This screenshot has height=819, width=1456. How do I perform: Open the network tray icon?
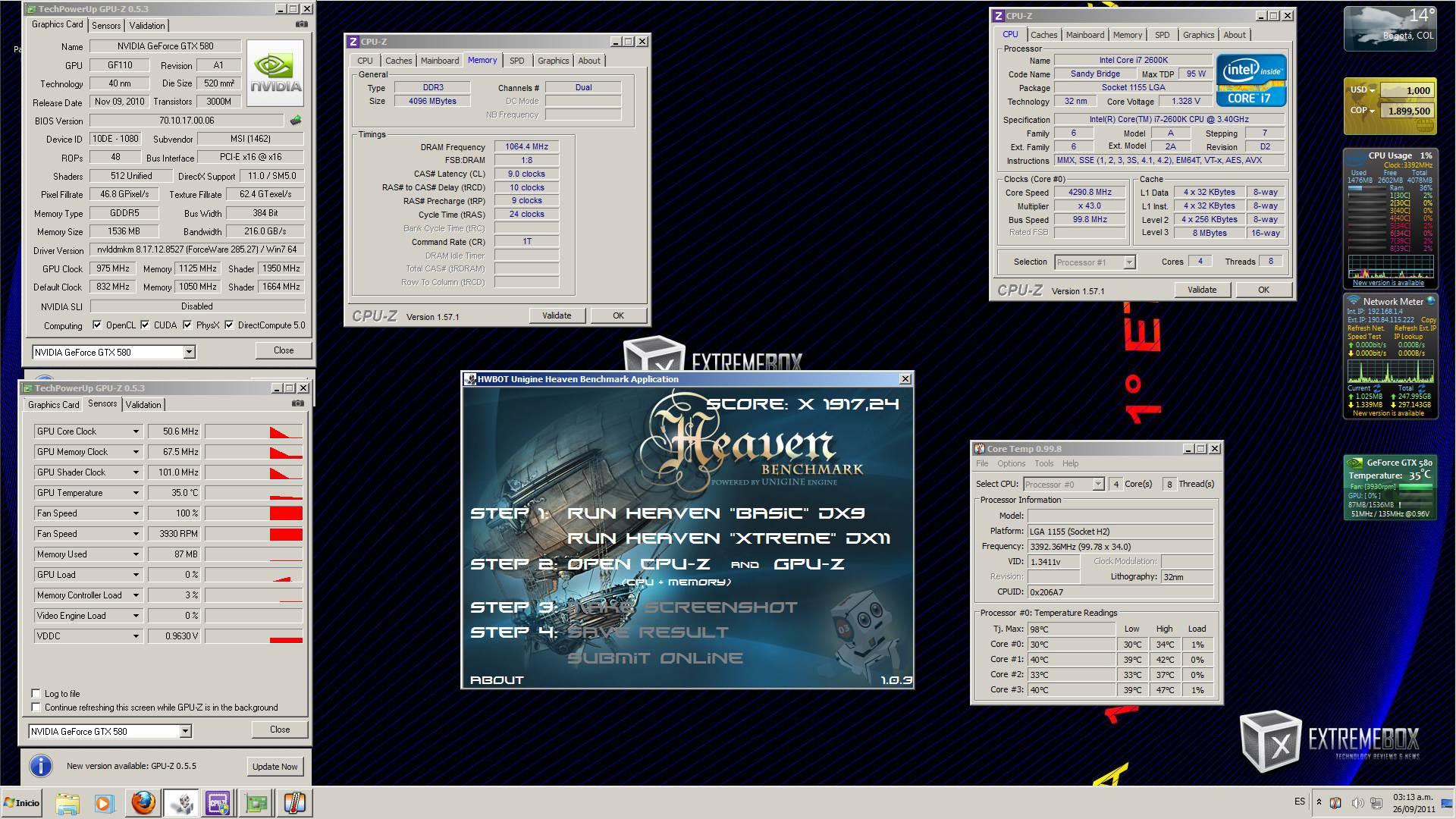pyautogui.click(x=1376, y=802)
